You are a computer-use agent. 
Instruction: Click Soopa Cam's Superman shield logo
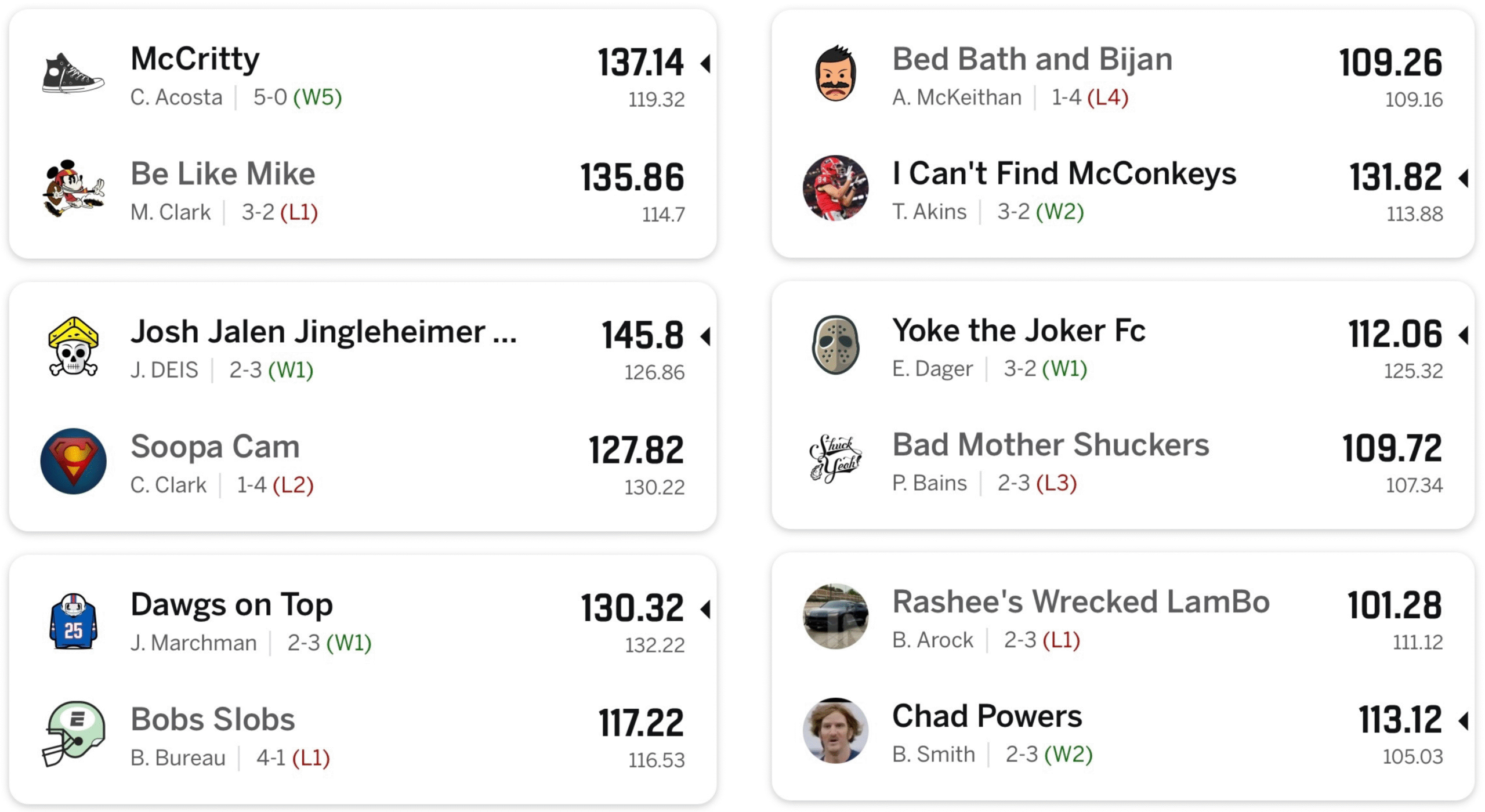(x=73, y=462)
